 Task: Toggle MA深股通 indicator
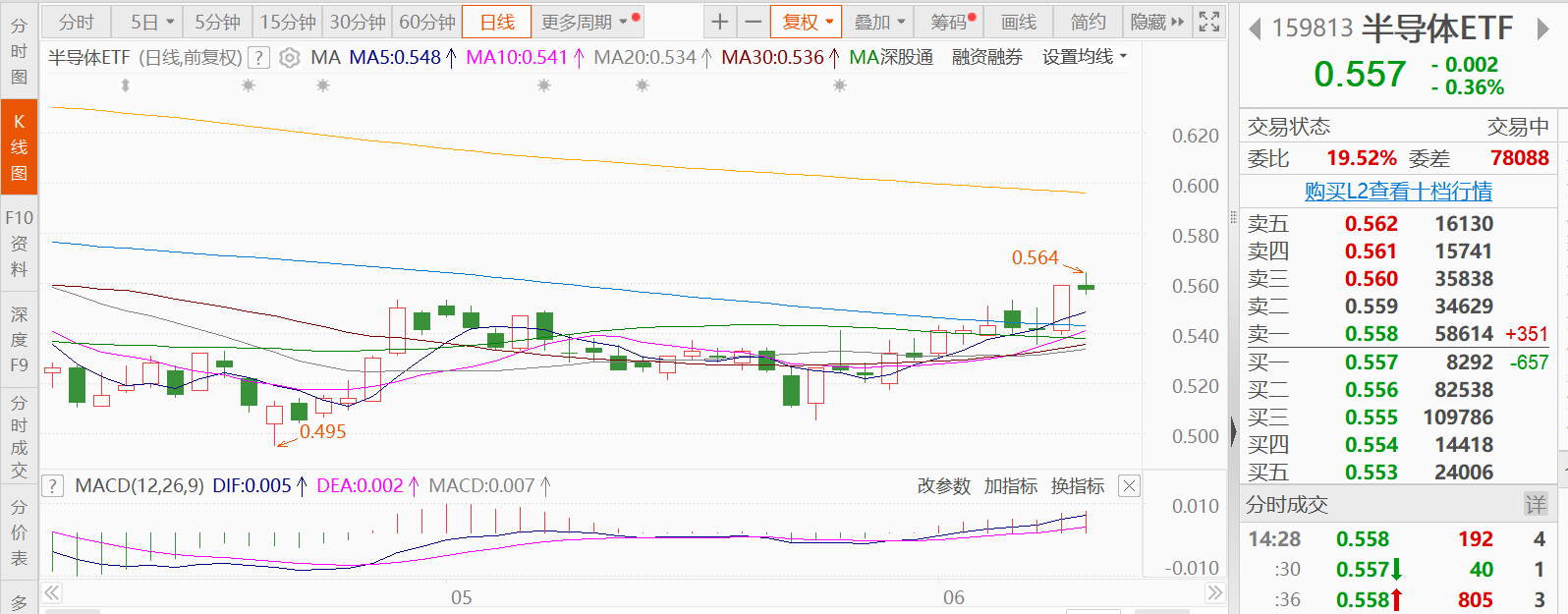point(891,57)
